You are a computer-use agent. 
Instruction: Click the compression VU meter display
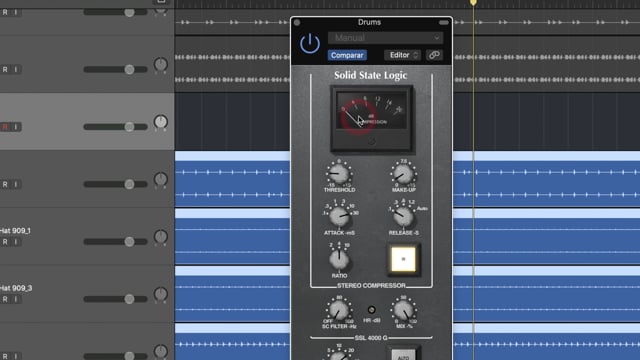pyautogui.click(x=371, y=111)
